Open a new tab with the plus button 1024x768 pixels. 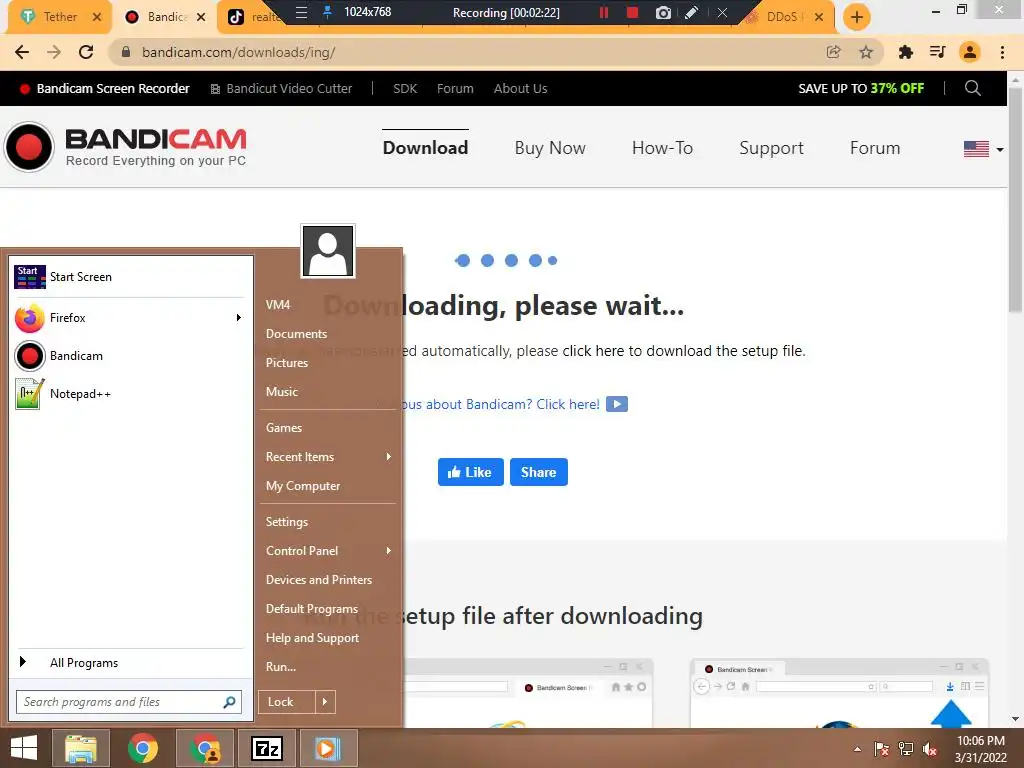856,18
